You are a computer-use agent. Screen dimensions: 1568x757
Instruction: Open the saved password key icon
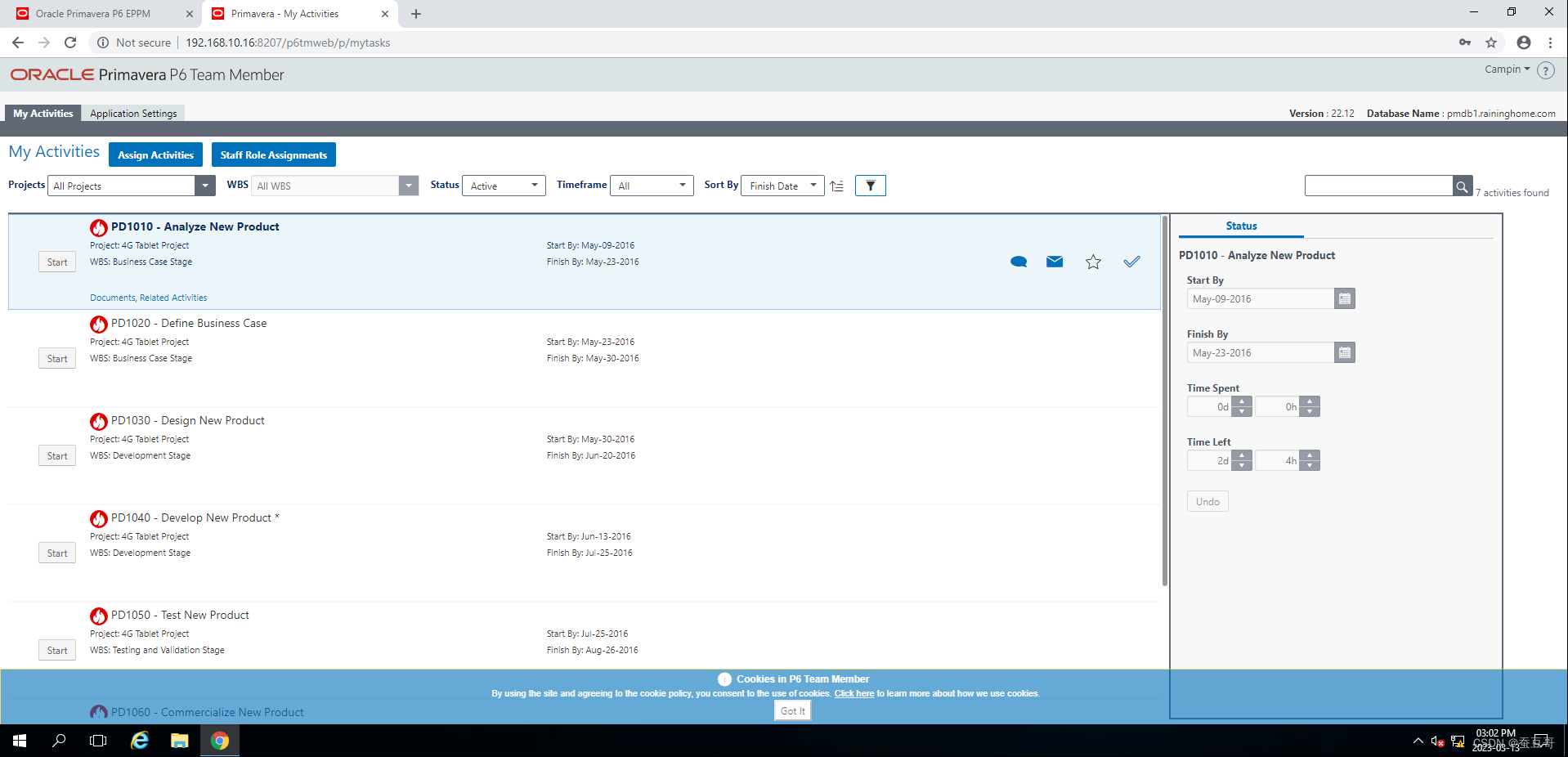pyautogui.click(x=1465, y=43)
